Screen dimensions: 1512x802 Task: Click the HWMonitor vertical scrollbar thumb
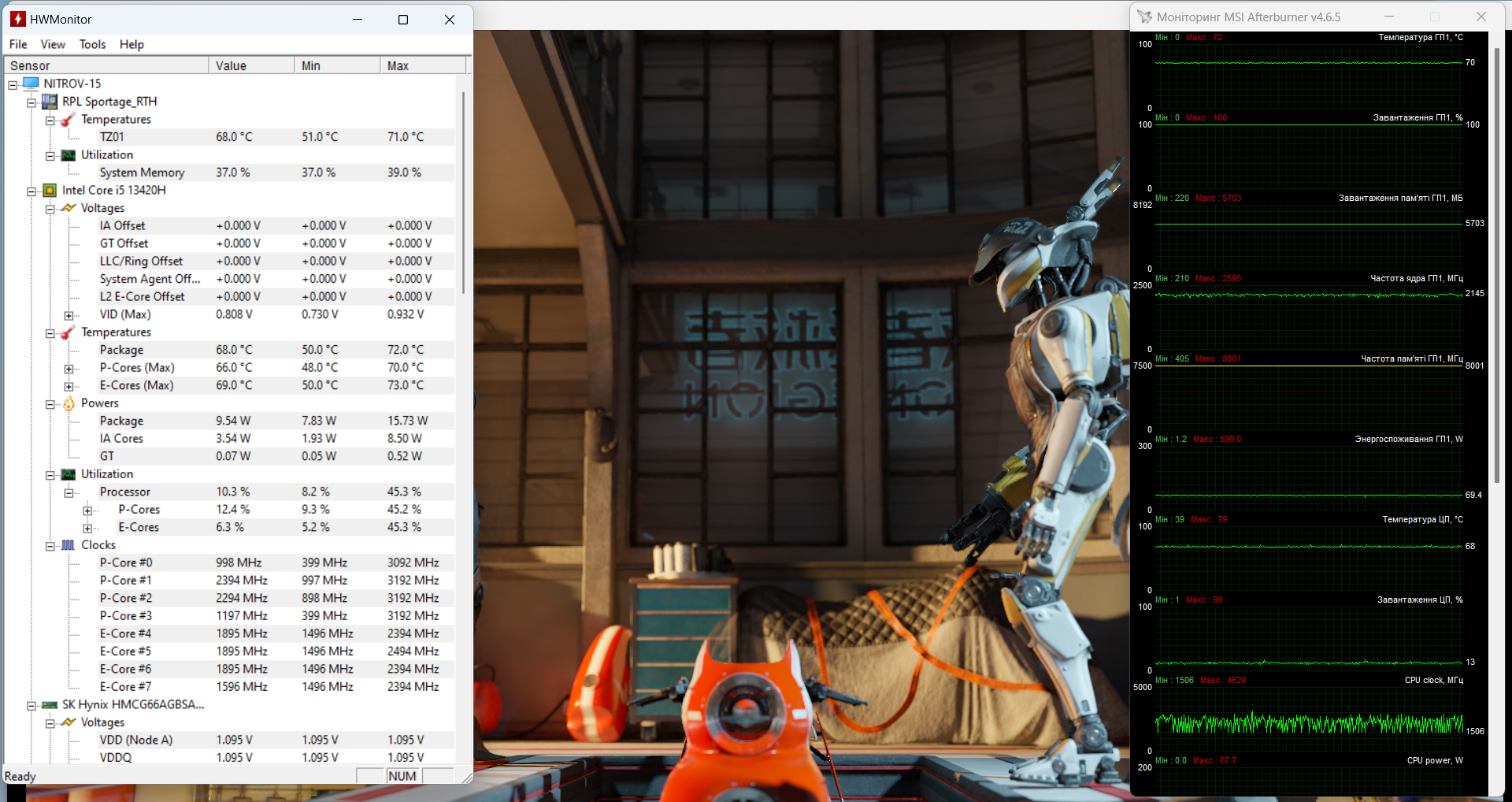[x=464, y=192]
